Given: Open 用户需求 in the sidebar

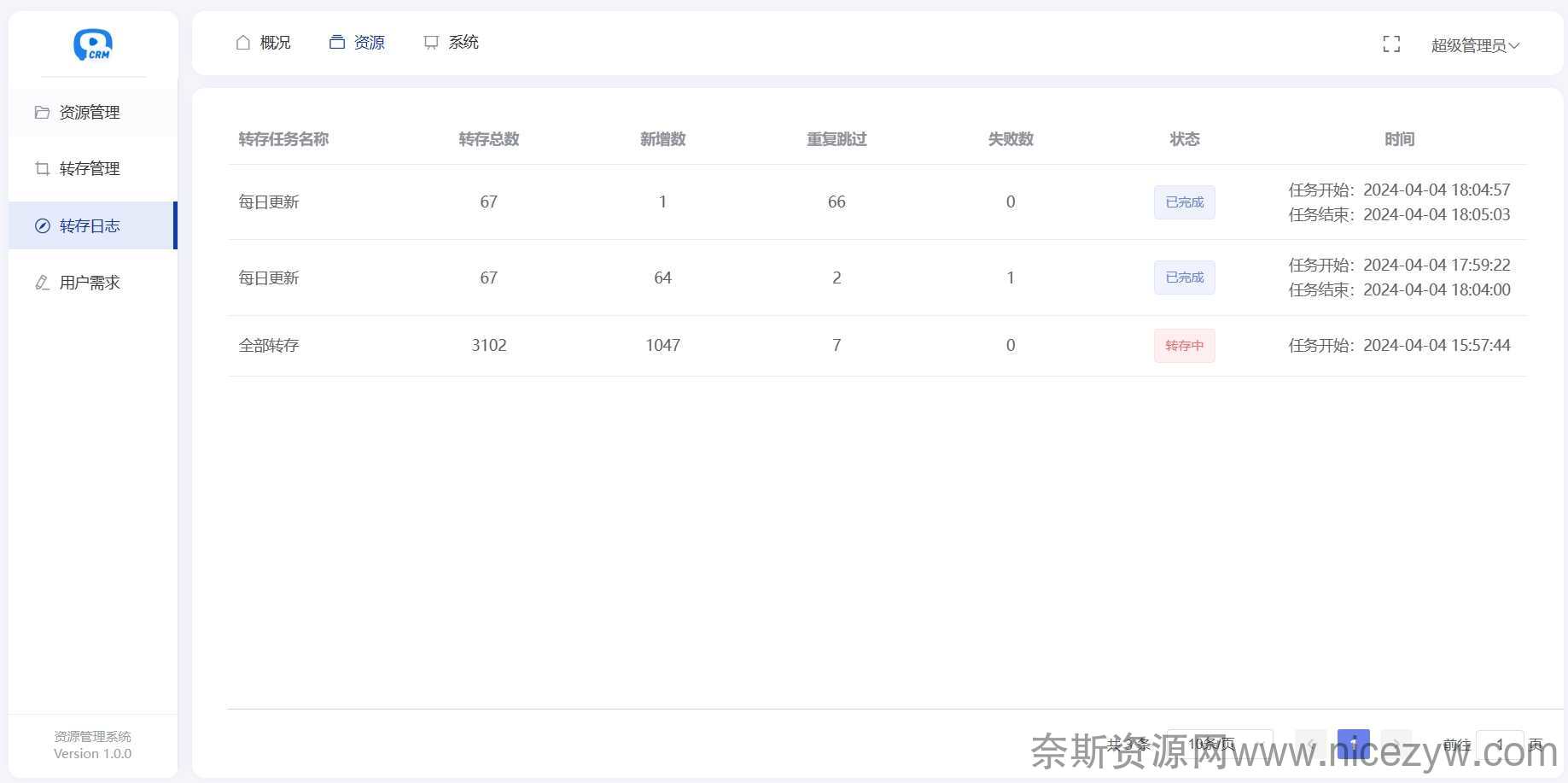Looking at the screenshot, I should point(90,282).
